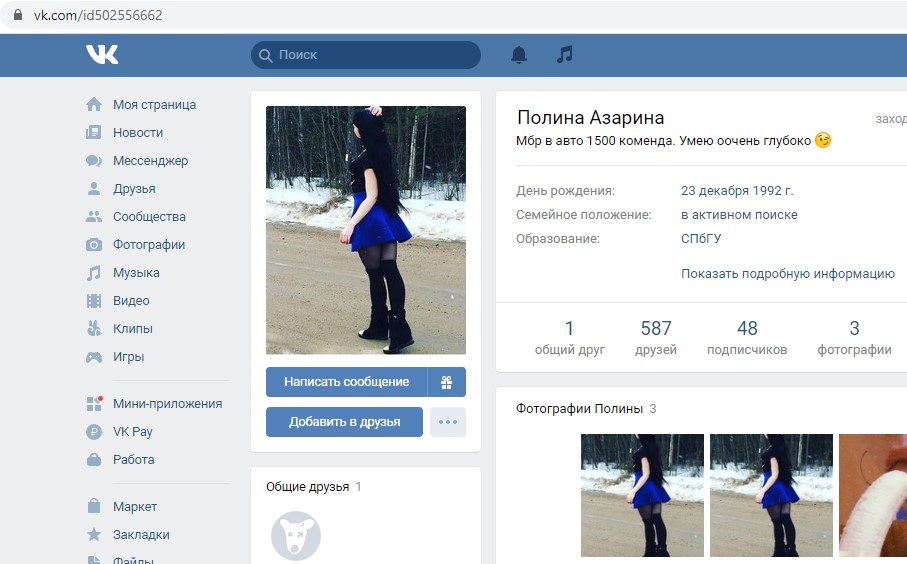This screenshot has width=907, height=564.
Task: Go to Моя страница in sidebar
Action: [154, 105]
